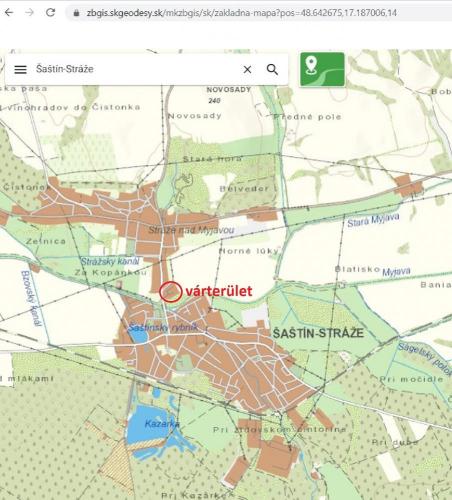
Task: Click the ŠAŠTÍN-STRÁŽE town label
Action: 318,333
